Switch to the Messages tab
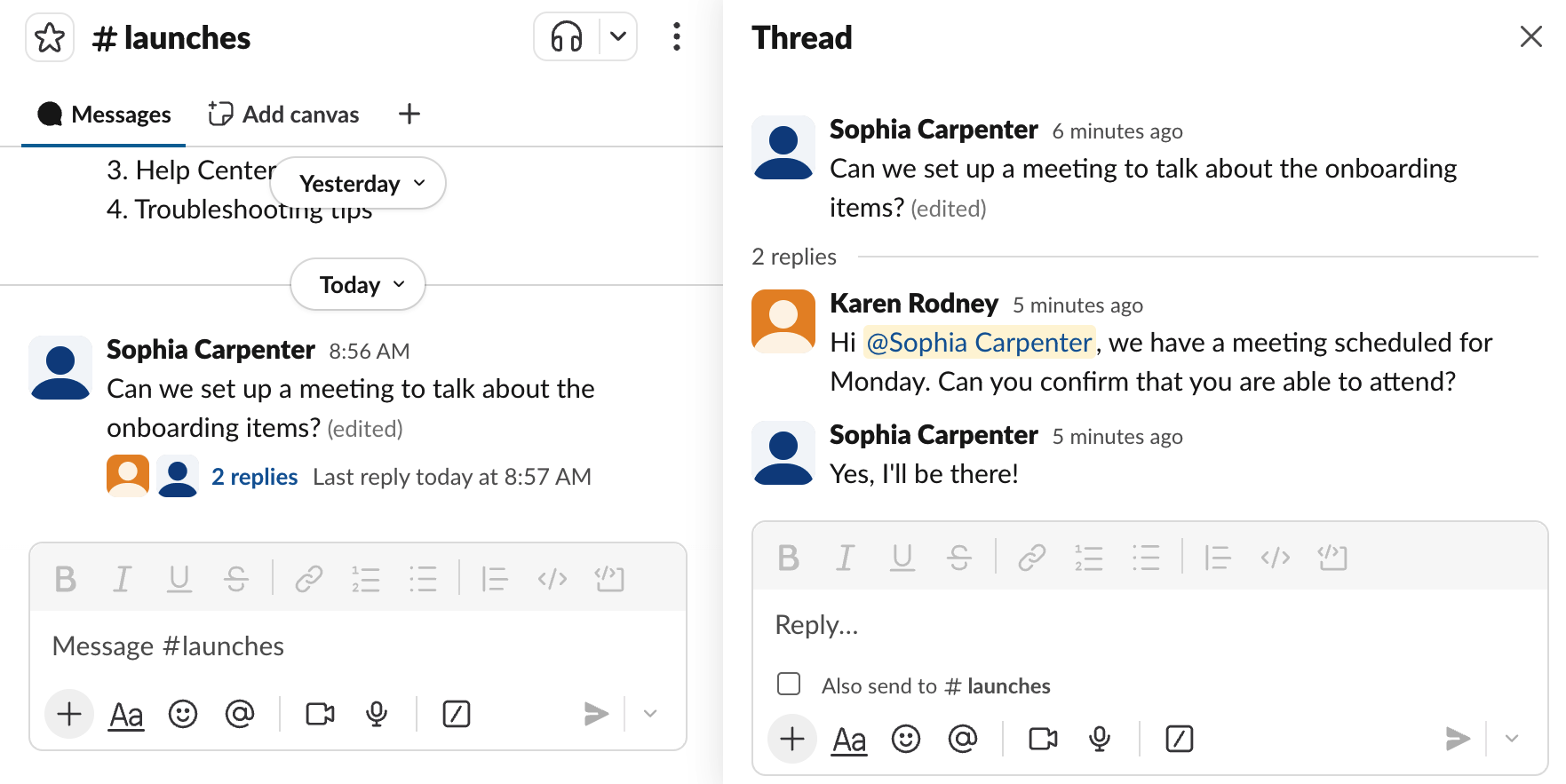This screenshot has width=1566, height=784. 104,115
